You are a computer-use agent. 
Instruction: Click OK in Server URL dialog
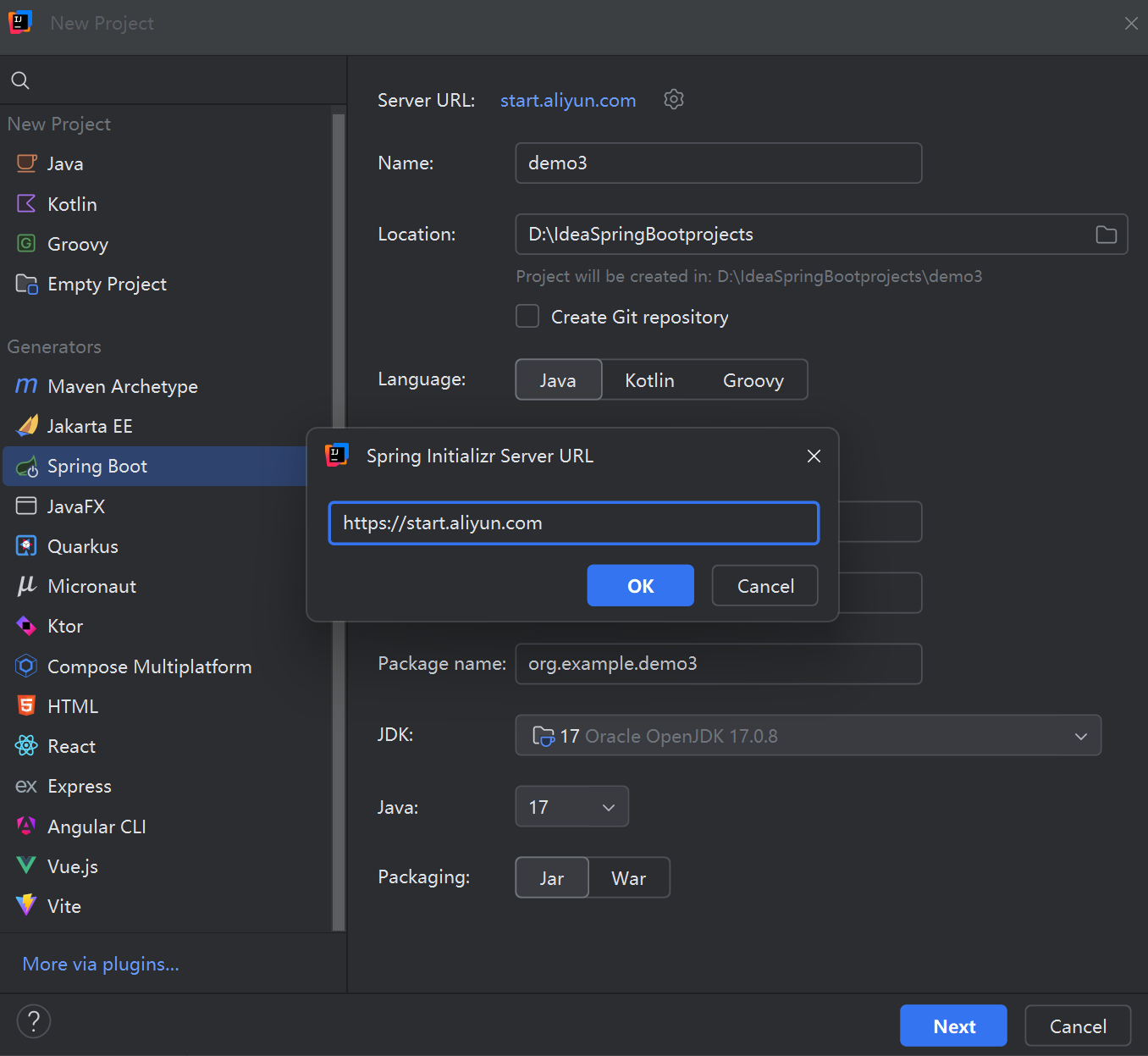coord(641,585)
